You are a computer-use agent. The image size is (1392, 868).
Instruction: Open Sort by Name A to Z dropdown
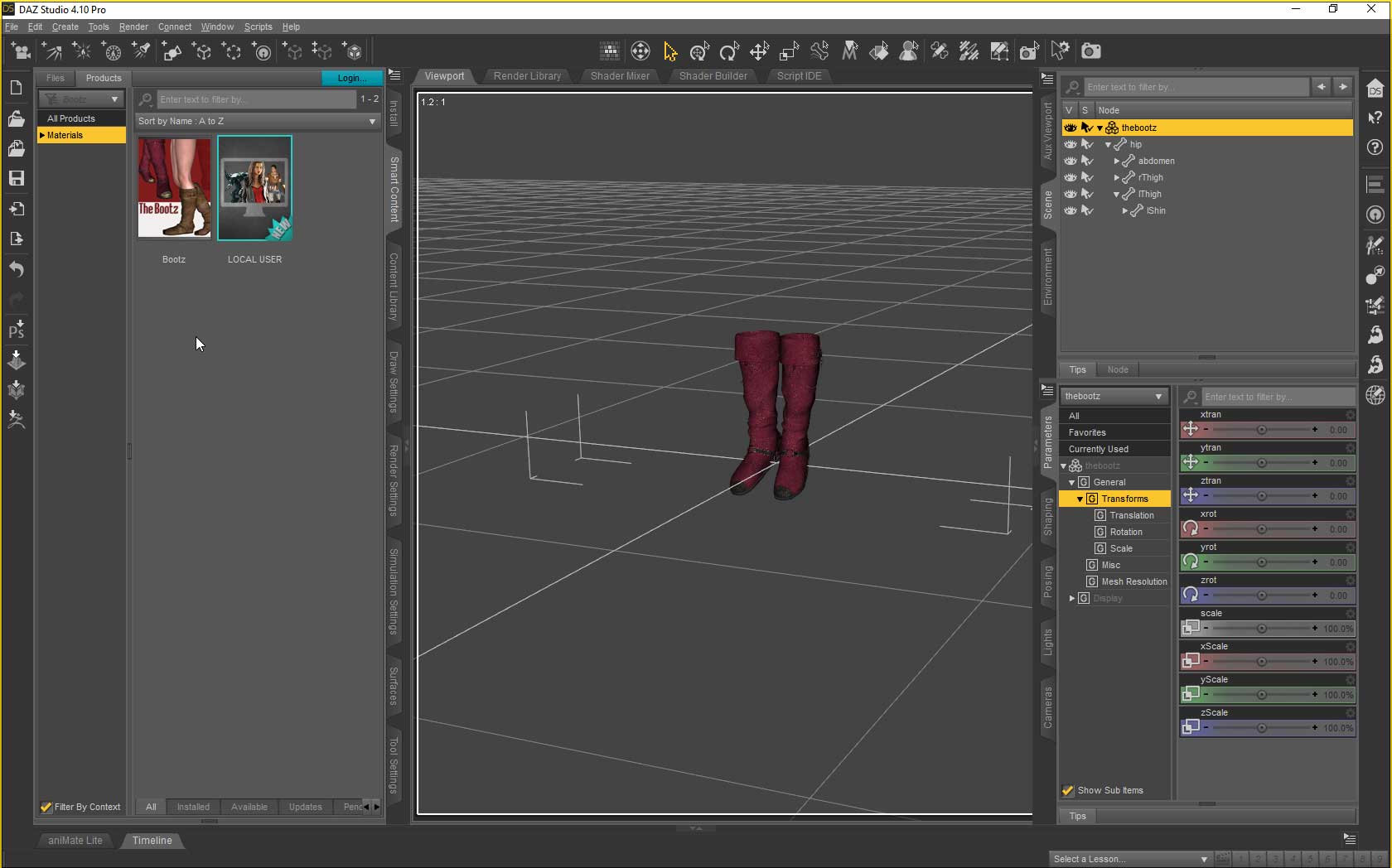pyautogui.click(x=257, y=121)
